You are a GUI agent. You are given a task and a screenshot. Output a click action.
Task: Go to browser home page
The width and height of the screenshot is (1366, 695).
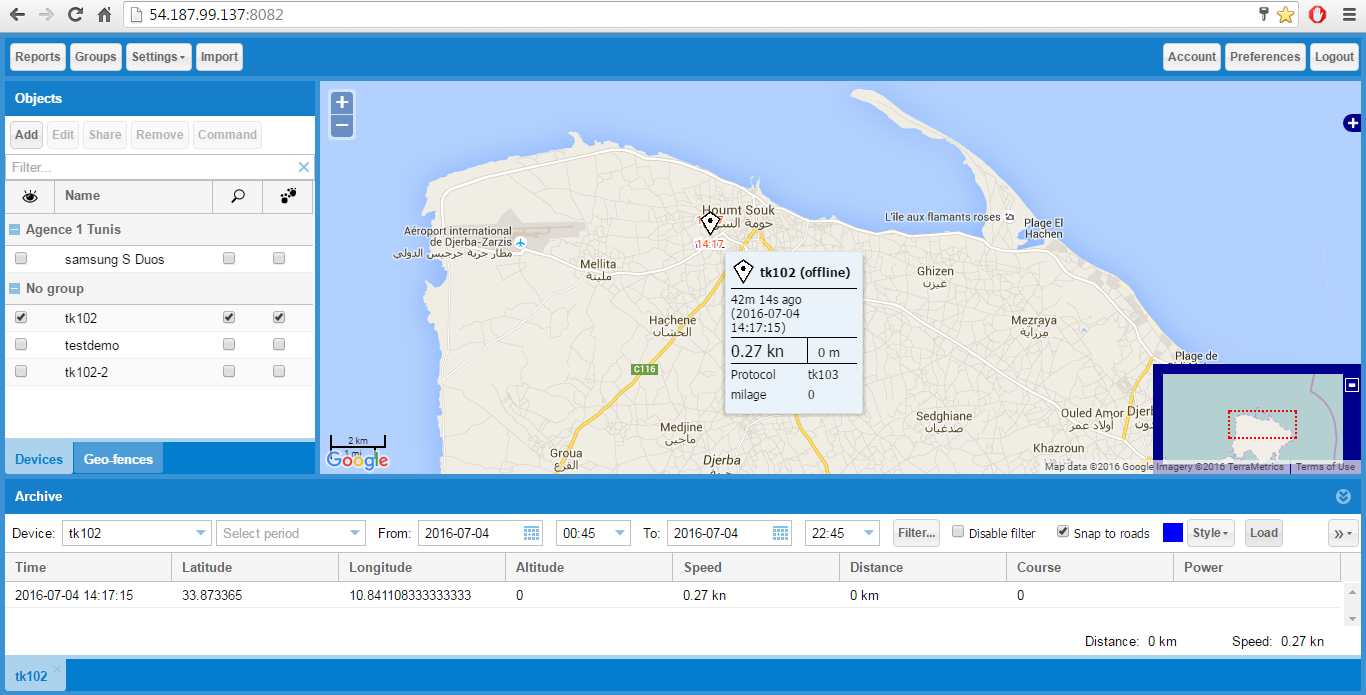click(104, 15)
